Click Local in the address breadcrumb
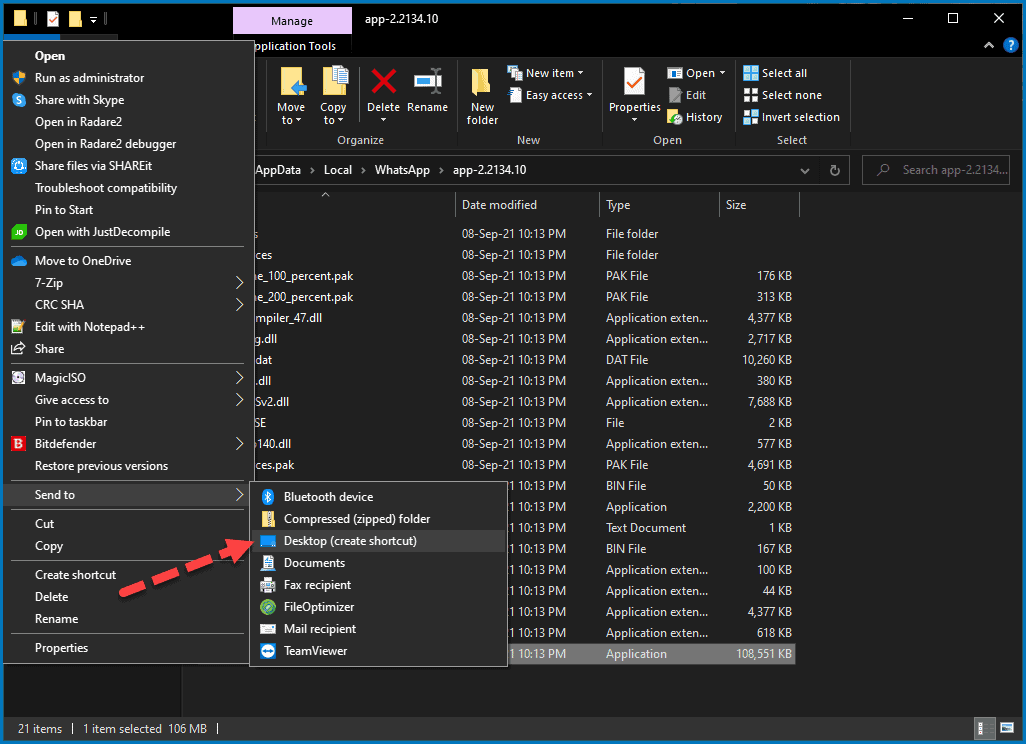This screenshot has height=744, width=1026. (338, 170)
